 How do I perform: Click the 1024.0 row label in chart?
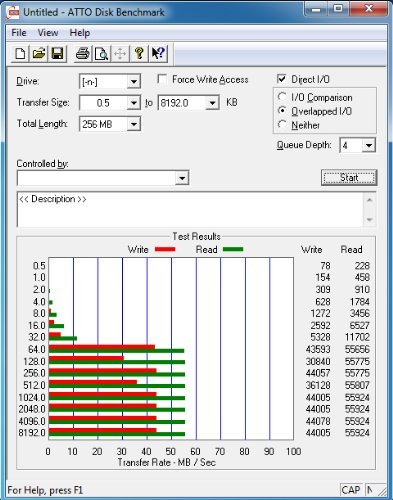[32, 397]
